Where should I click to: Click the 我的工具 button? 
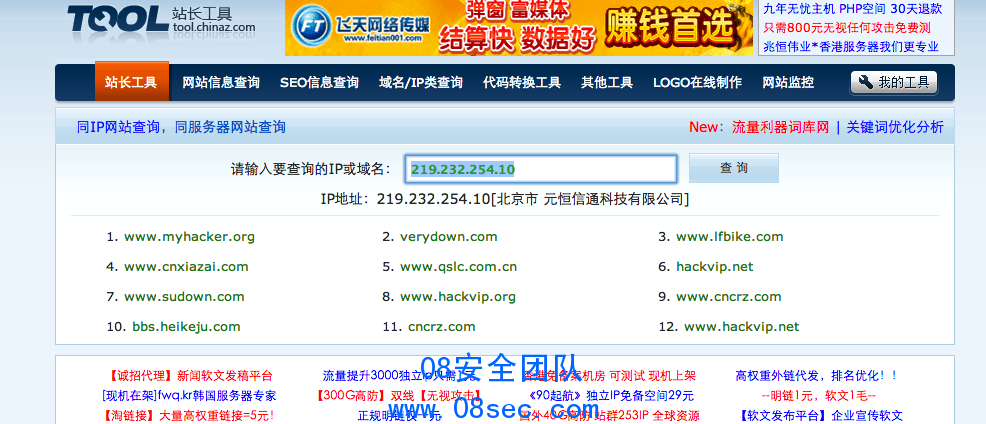pos(894,82)
